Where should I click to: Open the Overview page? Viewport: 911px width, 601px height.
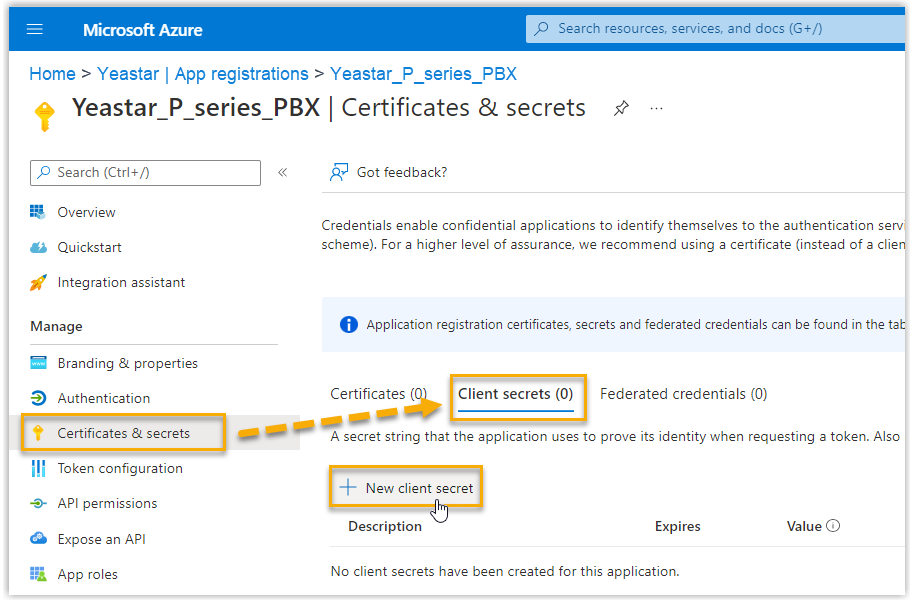(86, 212)
